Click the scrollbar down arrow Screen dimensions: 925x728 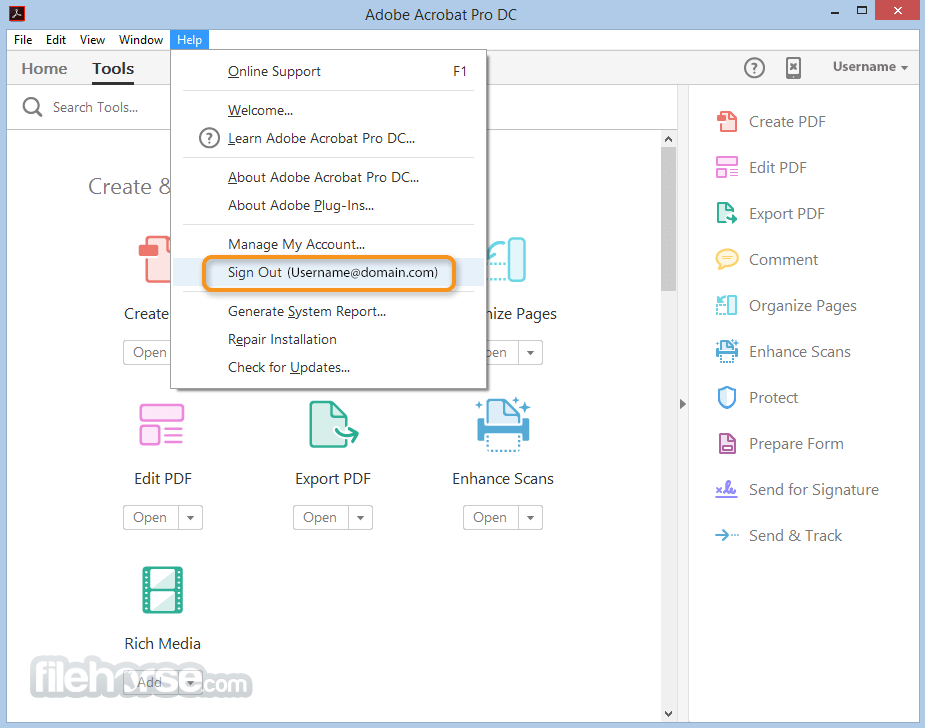667,714
